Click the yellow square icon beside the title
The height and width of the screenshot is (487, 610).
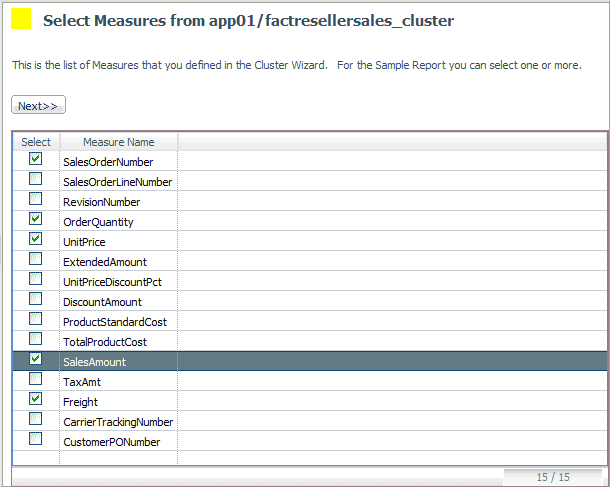(x=22, y=19)
